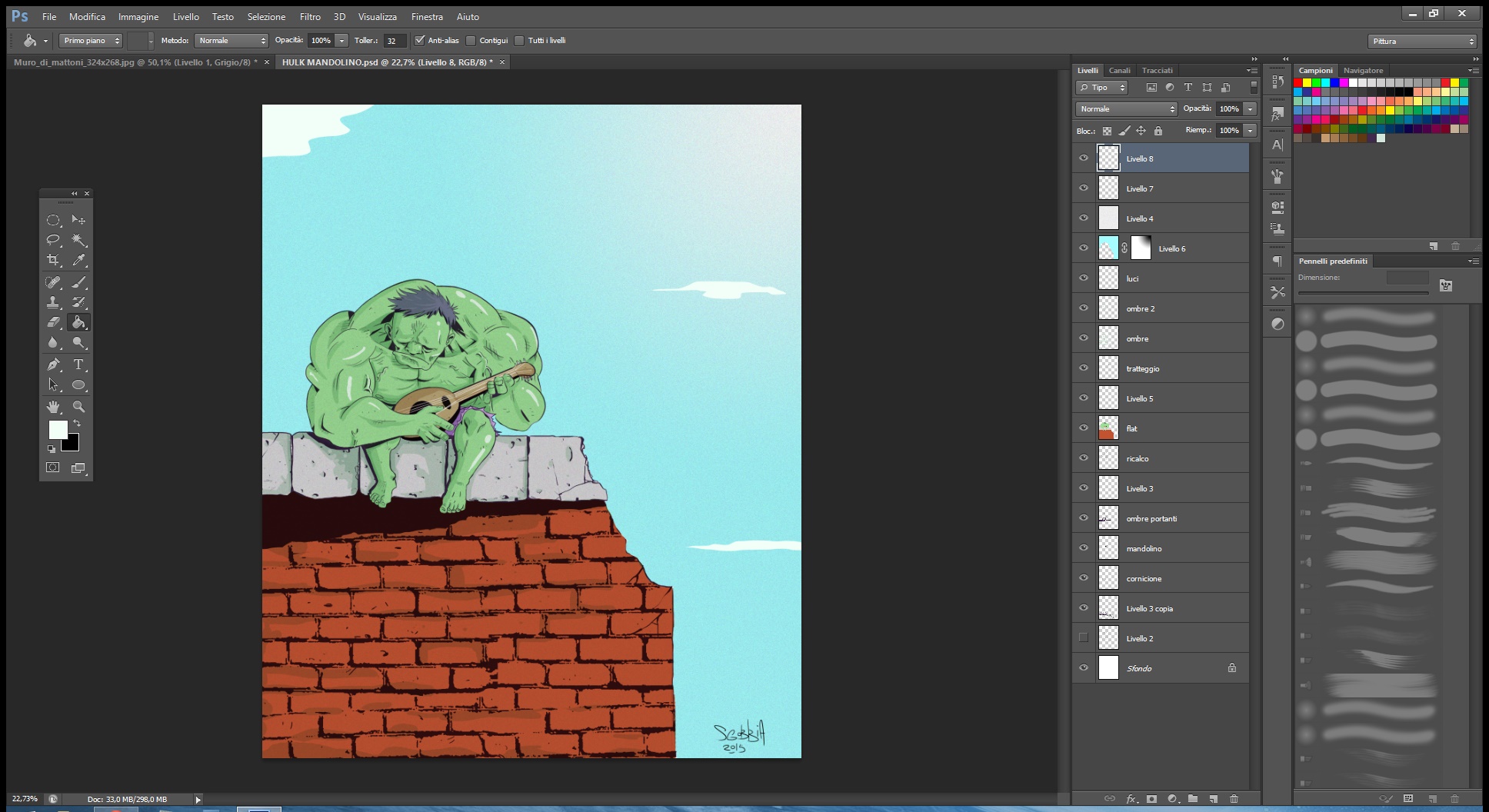The height and width of the screenshot is (812, 1489).
Task: Select the Magic Wand tool
Action: (x=78, y=240)
